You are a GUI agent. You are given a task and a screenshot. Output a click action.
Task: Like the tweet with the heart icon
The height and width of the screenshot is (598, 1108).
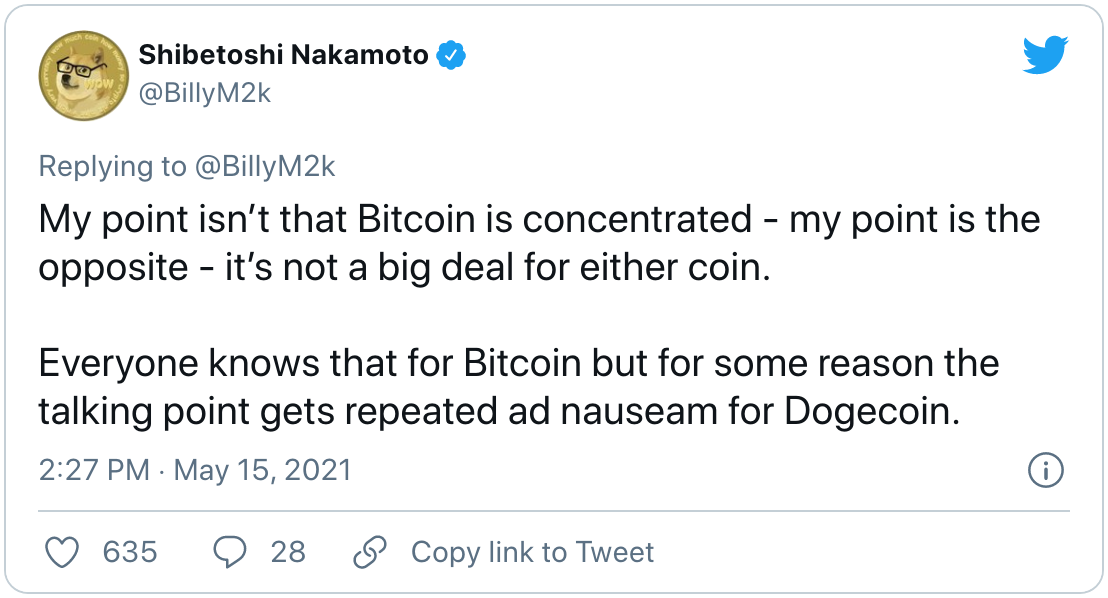62,552
